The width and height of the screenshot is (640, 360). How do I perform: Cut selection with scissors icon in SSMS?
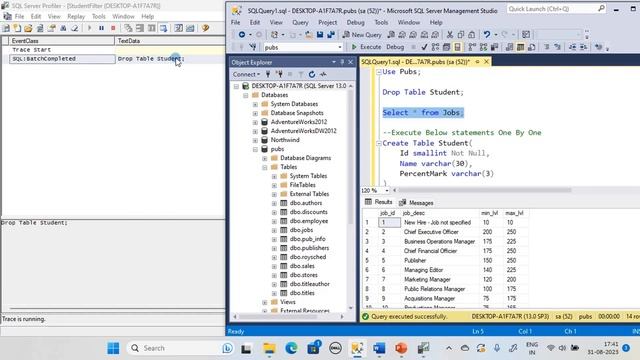pyautogui.click(x=450, y=35)
